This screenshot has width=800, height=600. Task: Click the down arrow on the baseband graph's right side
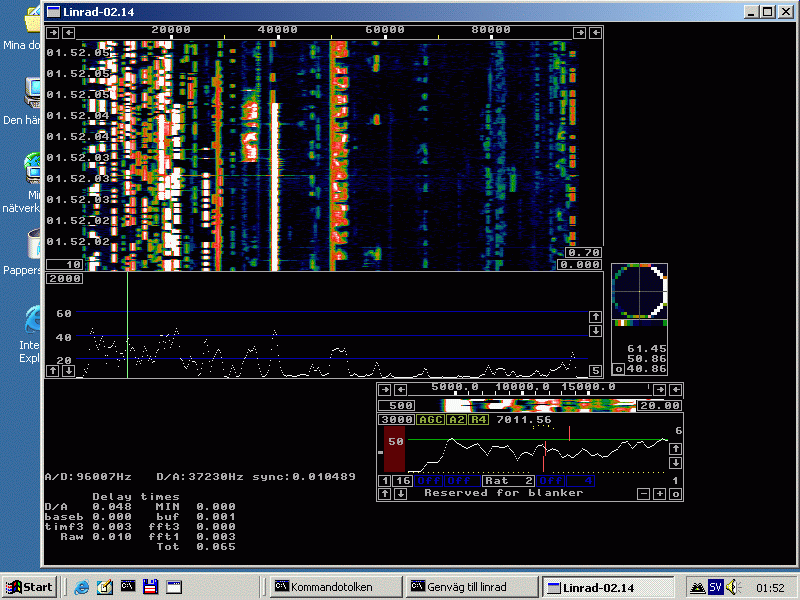point(676,463)
